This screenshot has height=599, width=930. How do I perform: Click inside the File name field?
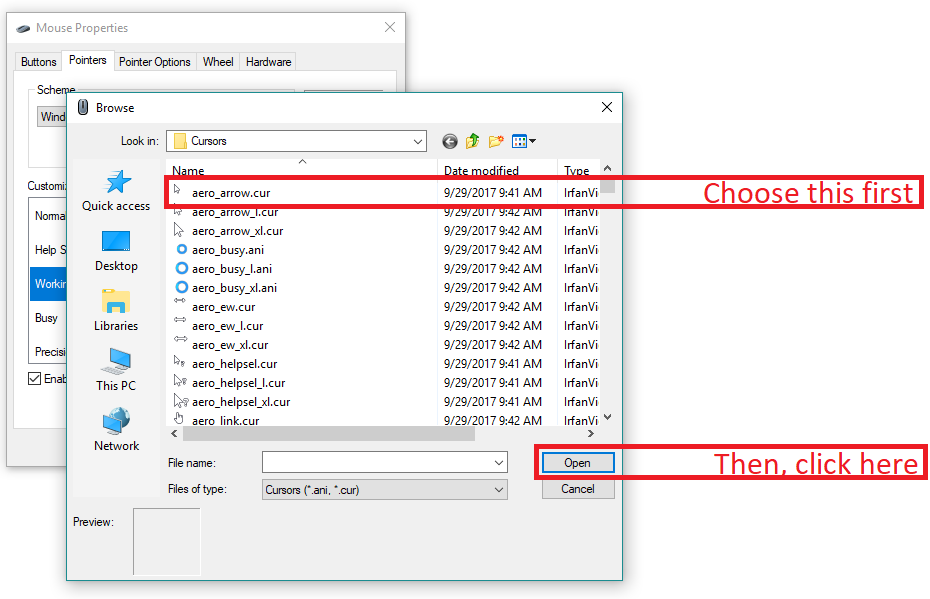pos(380,462)
